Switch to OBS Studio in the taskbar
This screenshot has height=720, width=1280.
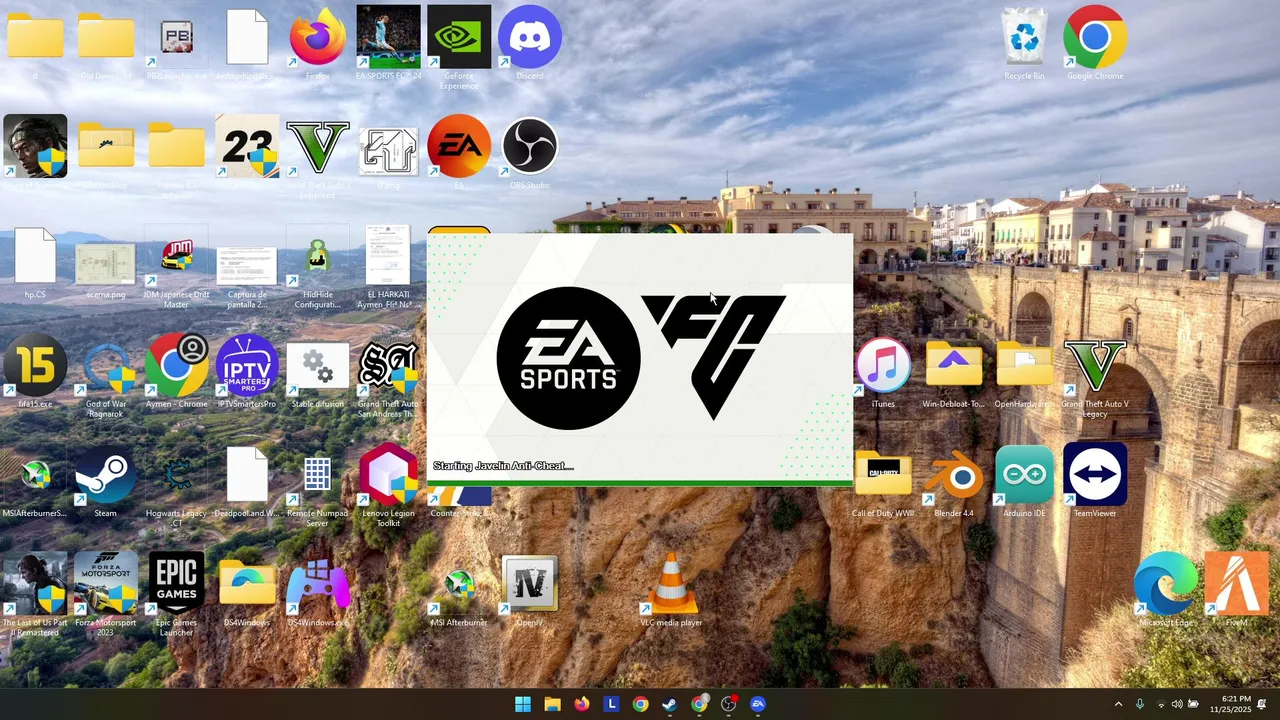click(x=728, y=704)
